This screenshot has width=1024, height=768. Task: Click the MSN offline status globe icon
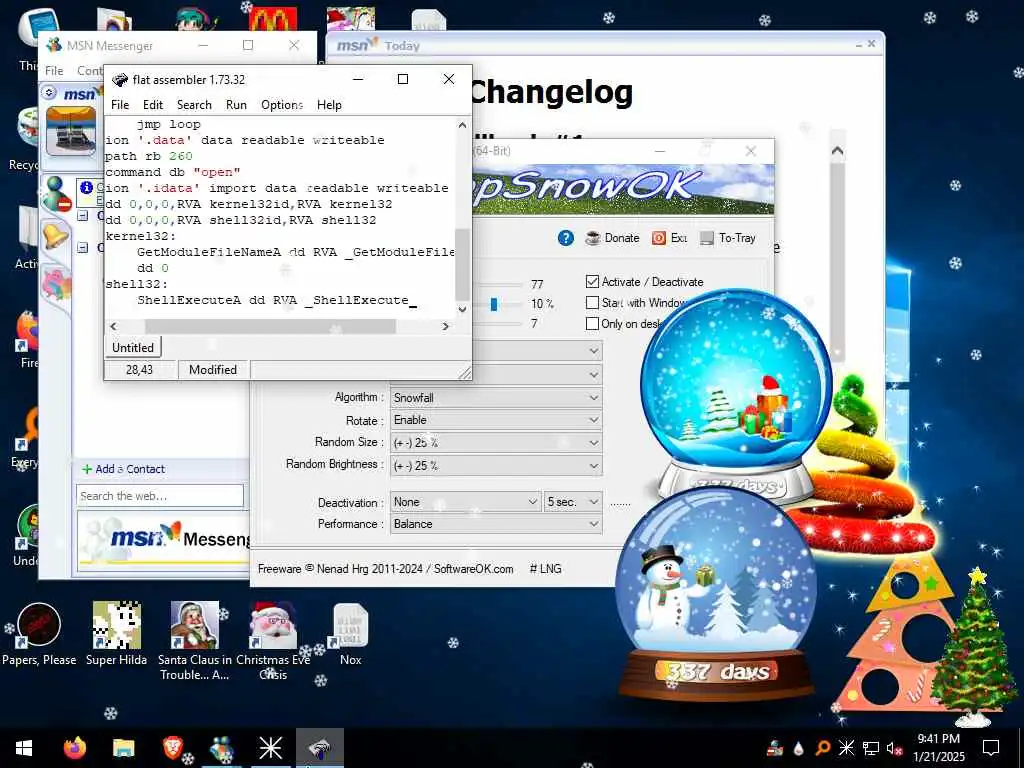(x=56, y=193)
